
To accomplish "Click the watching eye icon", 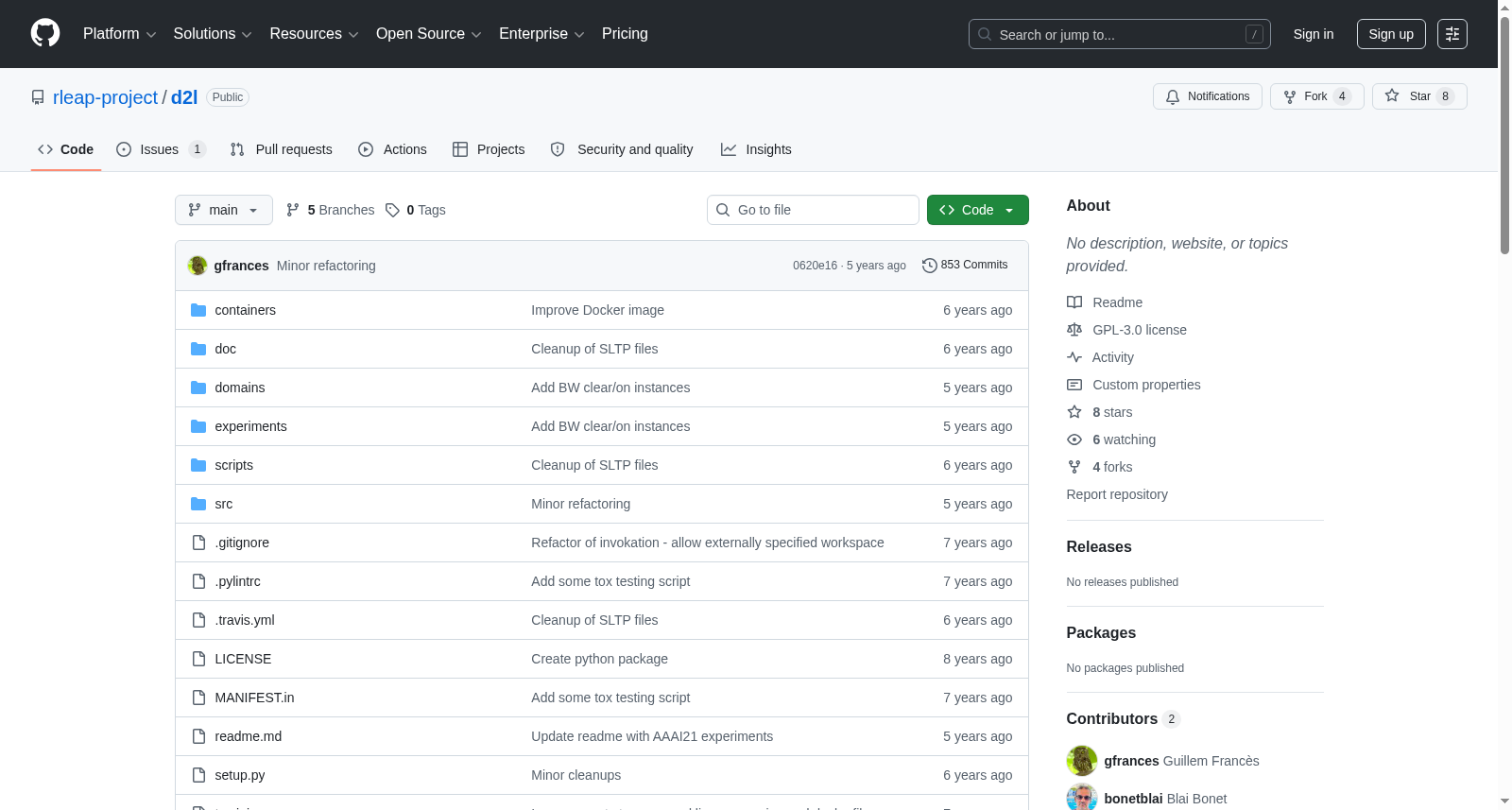I will point(1074,439).
